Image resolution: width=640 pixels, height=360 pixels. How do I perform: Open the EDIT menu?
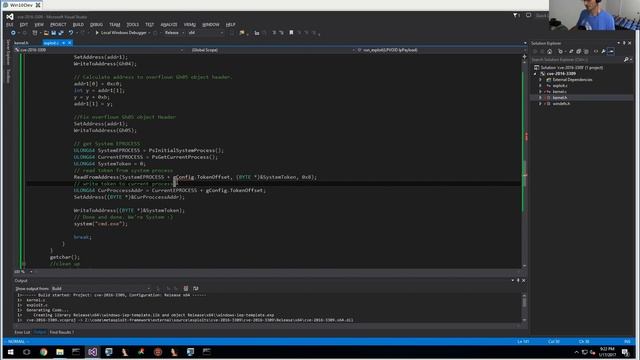pyautogui.click(x=24, y=24)
